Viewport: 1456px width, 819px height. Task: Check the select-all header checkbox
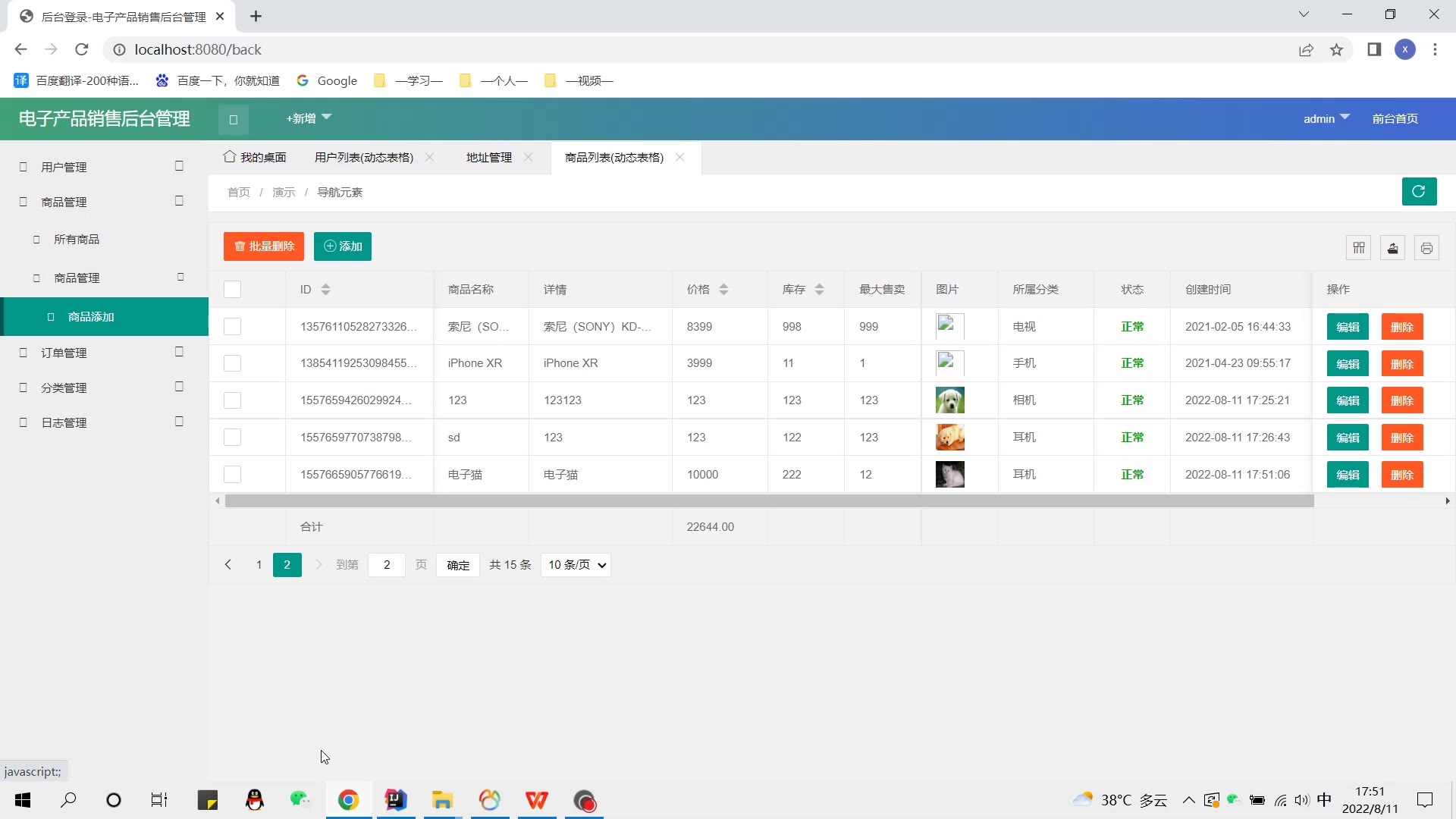232,290
